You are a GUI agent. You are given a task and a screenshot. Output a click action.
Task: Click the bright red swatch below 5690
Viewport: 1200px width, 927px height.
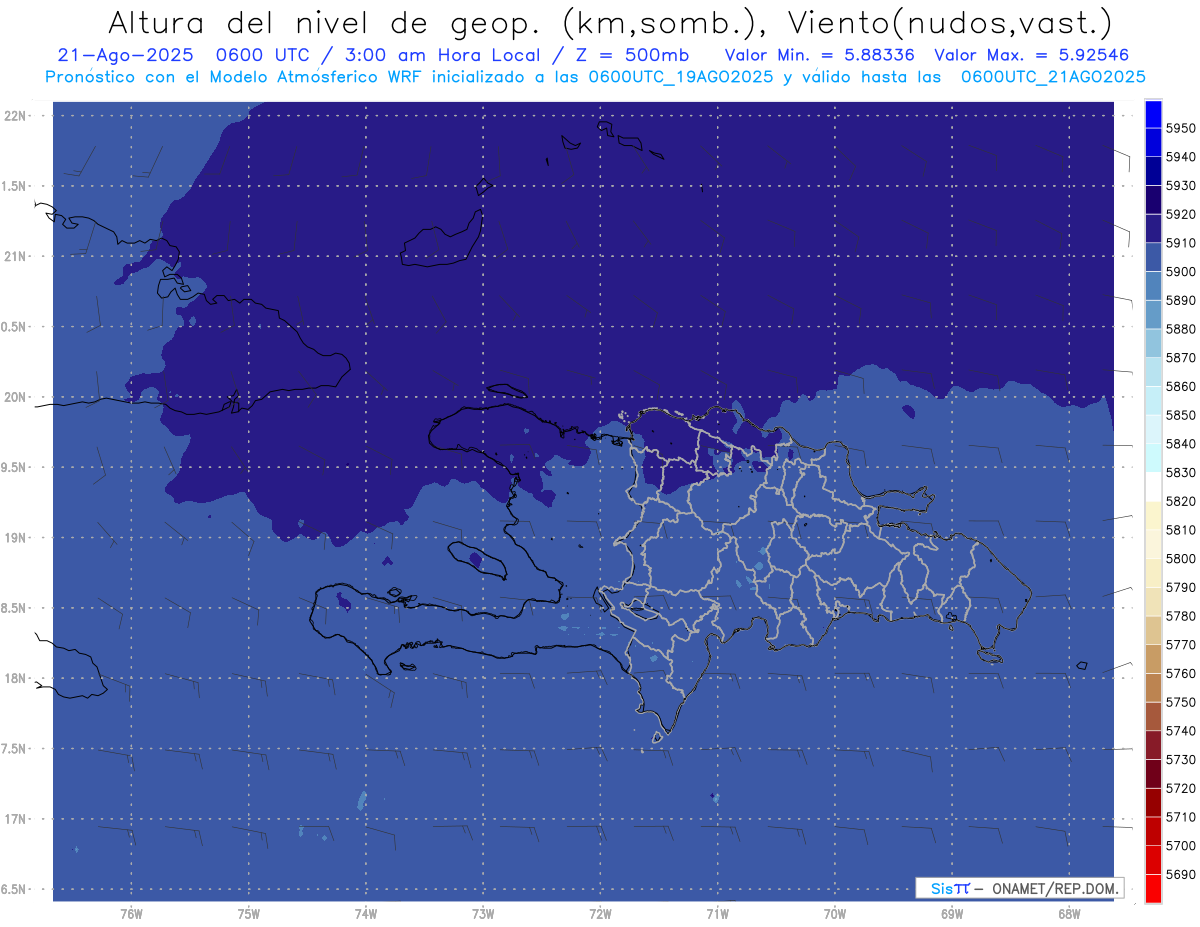coord(1153,888)
